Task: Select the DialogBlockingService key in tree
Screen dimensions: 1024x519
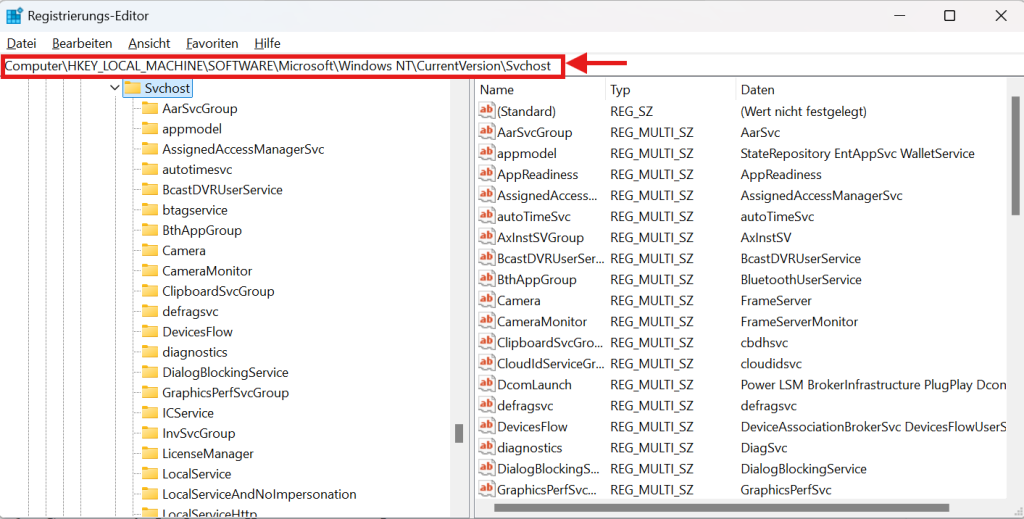Action: point(225,372)
